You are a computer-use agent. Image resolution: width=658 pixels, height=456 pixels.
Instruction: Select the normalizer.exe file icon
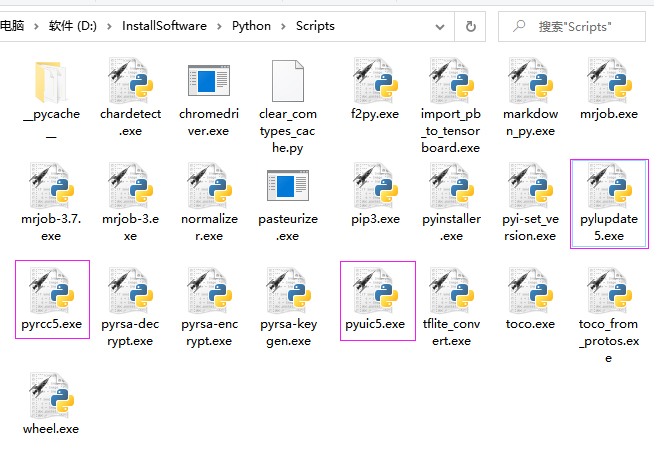pyautogui.click(x=209, y=186)
